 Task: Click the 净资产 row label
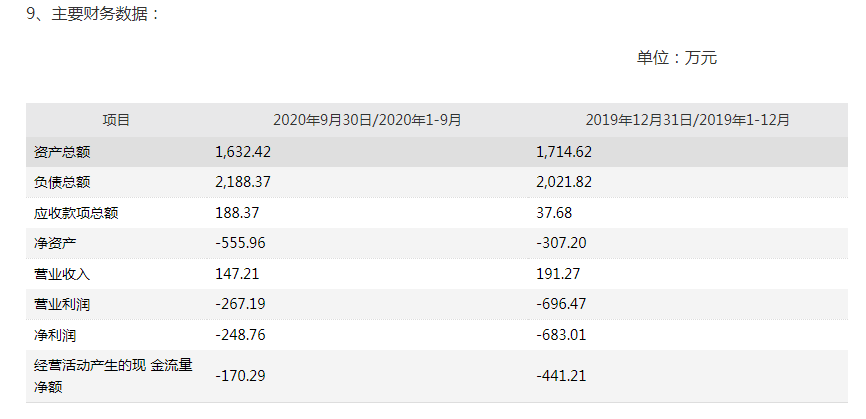49,243
